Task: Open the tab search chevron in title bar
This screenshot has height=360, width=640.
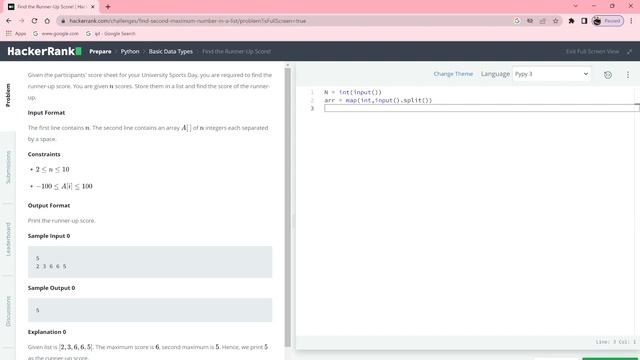Action: point(576,6)
